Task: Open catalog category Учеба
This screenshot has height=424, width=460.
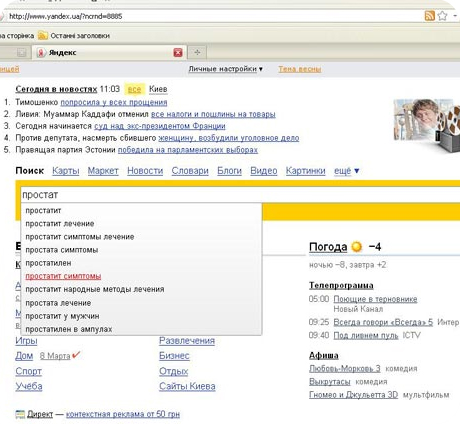Action: click(29, 386)
